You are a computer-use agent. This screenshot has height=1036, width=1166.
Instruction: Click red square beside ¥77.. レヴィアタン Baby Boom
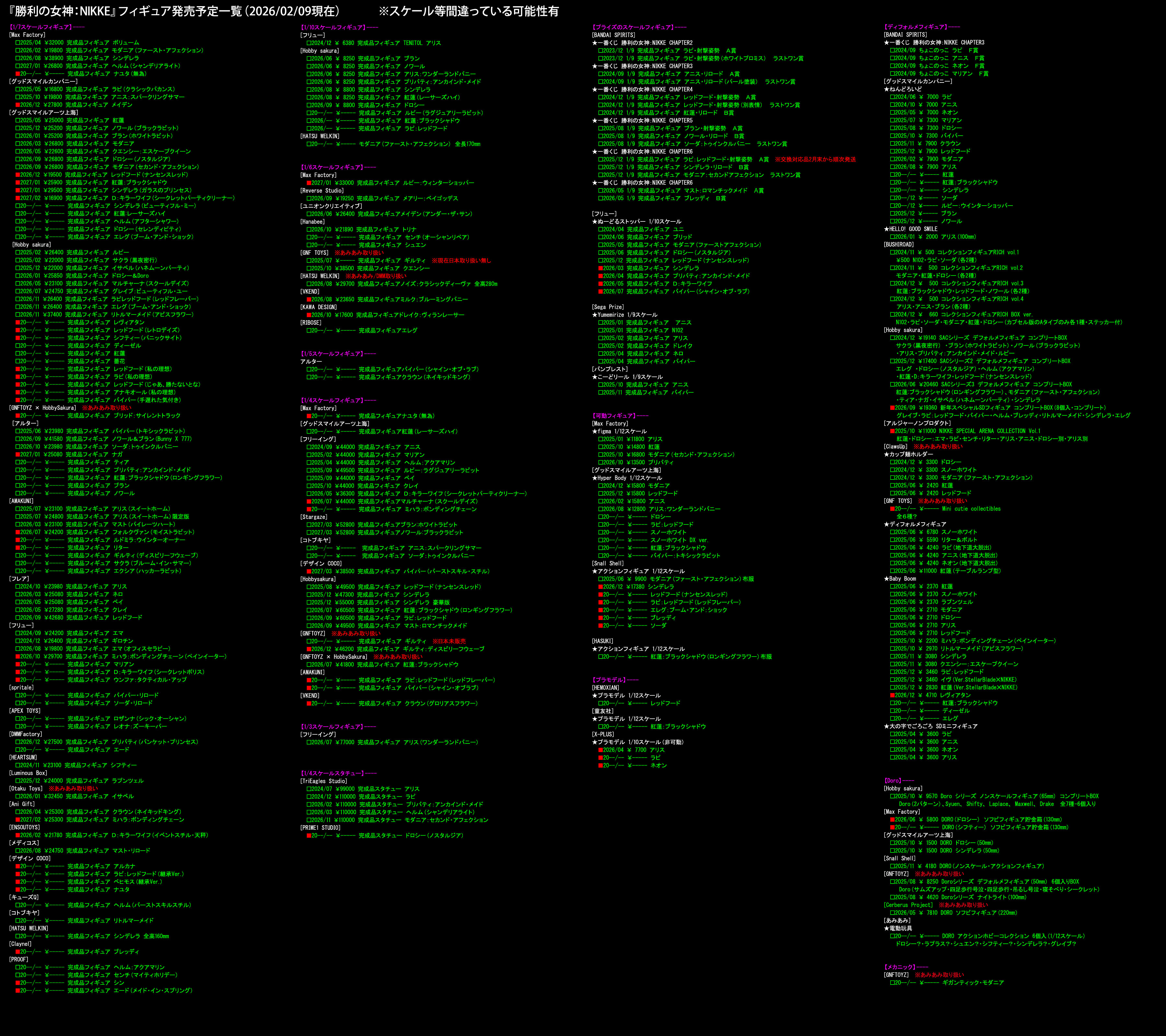[892, 696]
